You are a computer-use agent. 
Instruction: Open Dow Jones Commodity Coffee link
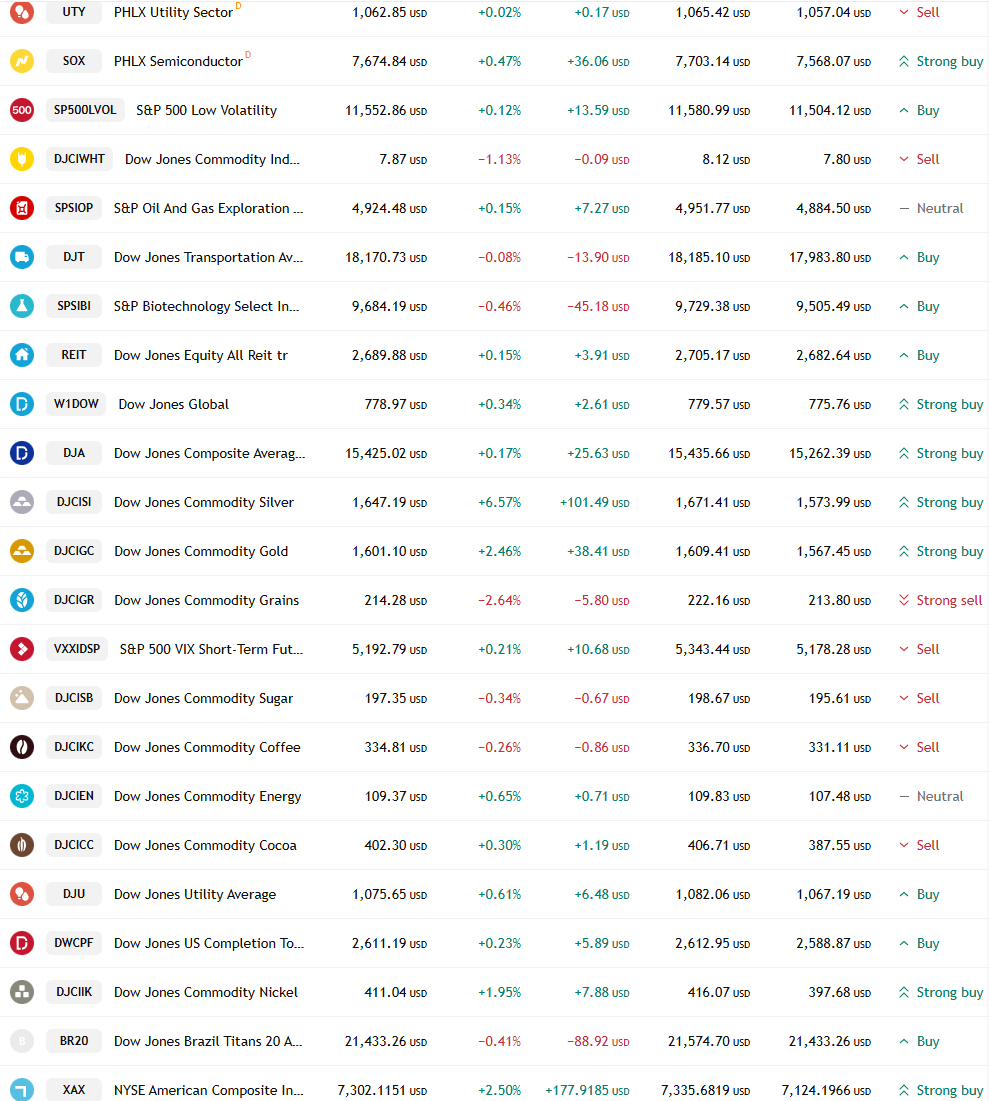pyautogui.click(x=207, y=747)
